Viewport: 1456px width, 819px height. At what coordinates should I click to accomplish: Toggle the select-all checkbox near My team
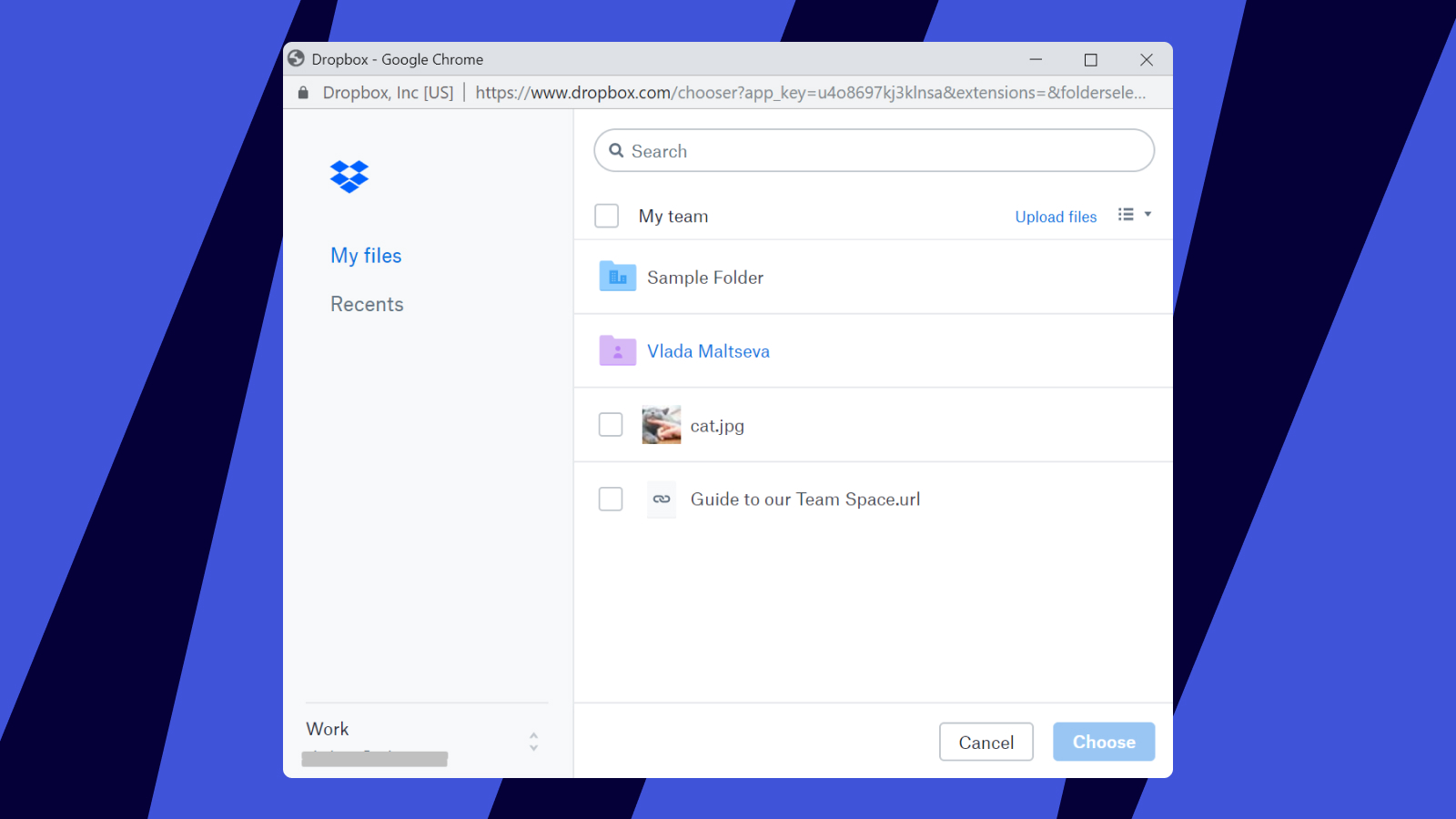tap(606, 216)
